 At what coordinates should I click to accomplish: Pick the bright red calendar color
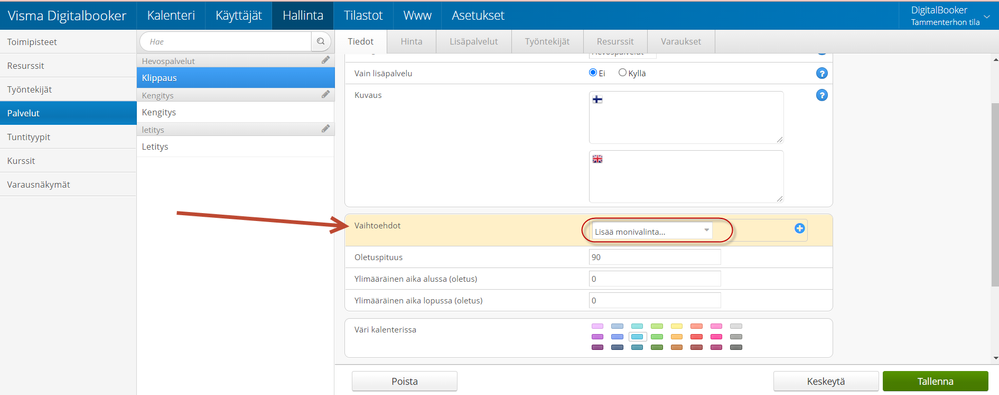pyautogui.click(x=696, y=336)
